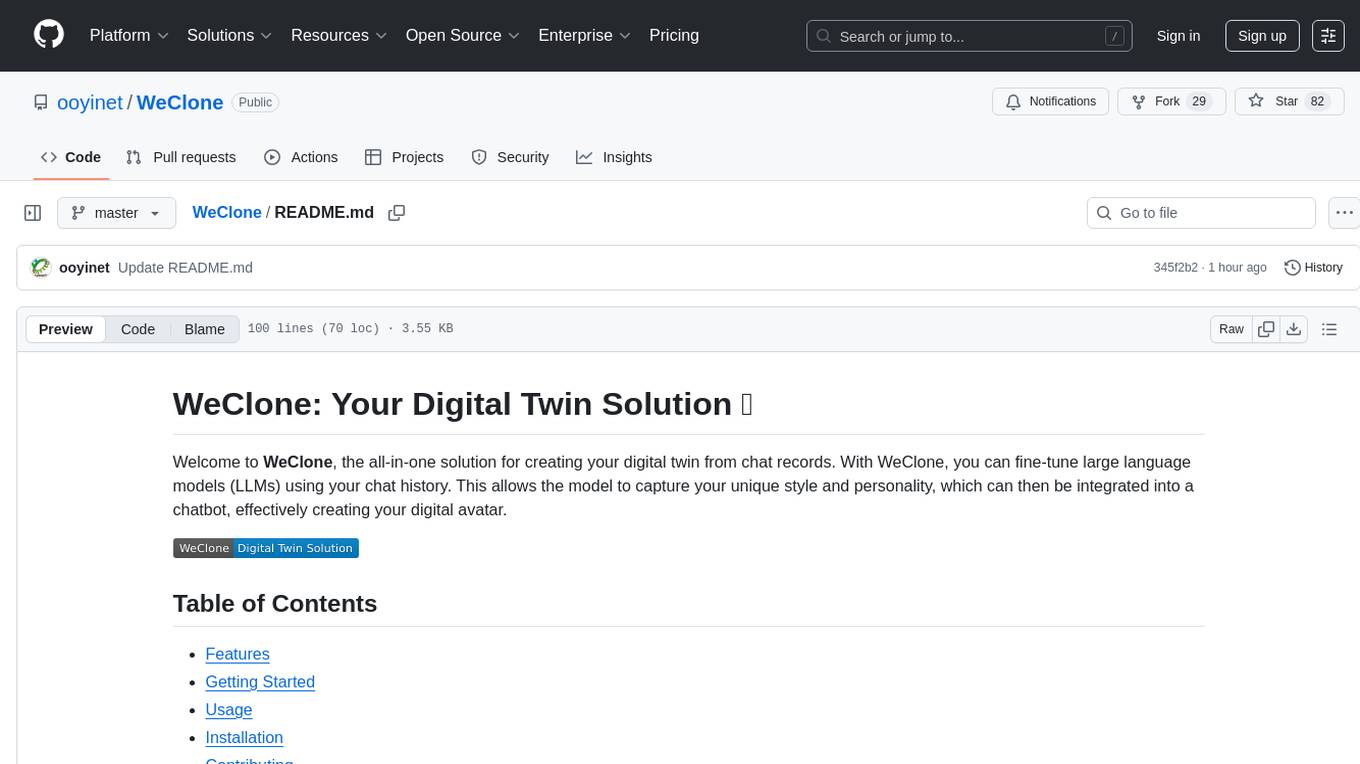Download the raw file

pos(1294,329)
